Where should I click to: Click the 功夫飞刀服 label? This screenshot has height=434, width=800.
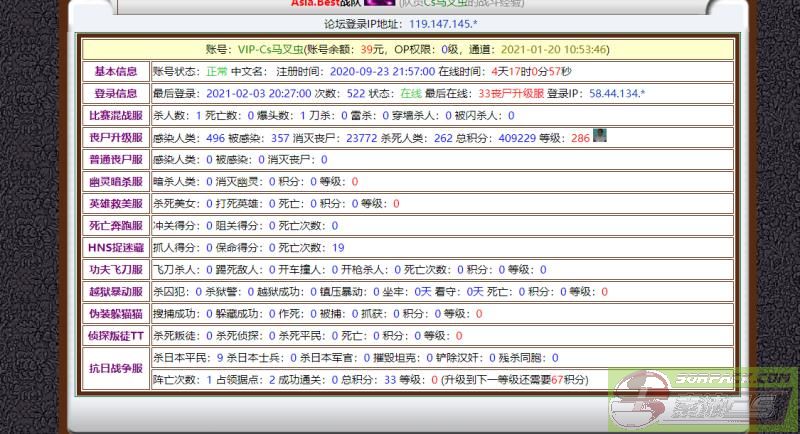point(115,270)
